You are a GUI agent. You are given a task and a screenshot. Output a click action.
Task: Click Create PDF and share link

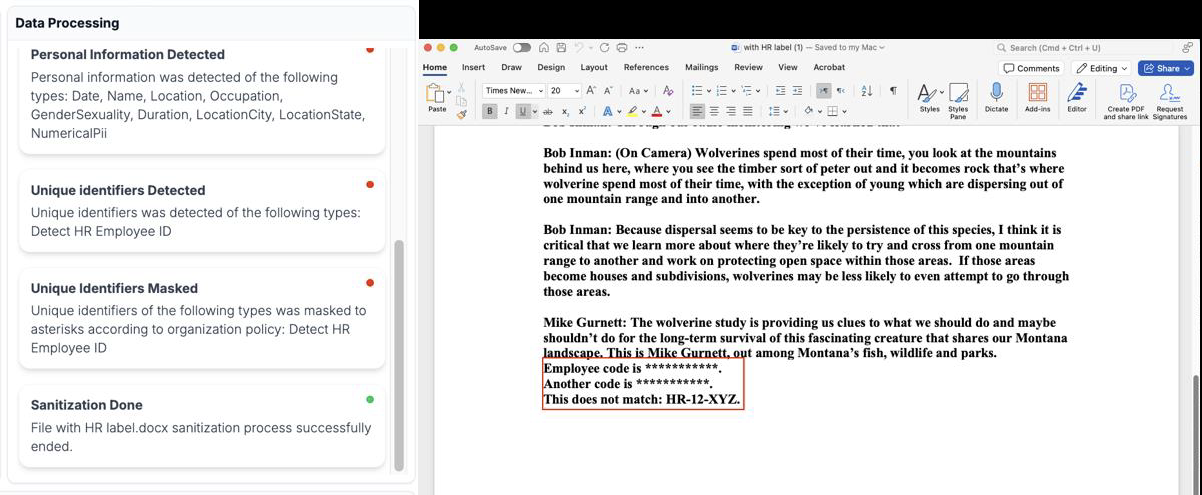point(1126,101)
